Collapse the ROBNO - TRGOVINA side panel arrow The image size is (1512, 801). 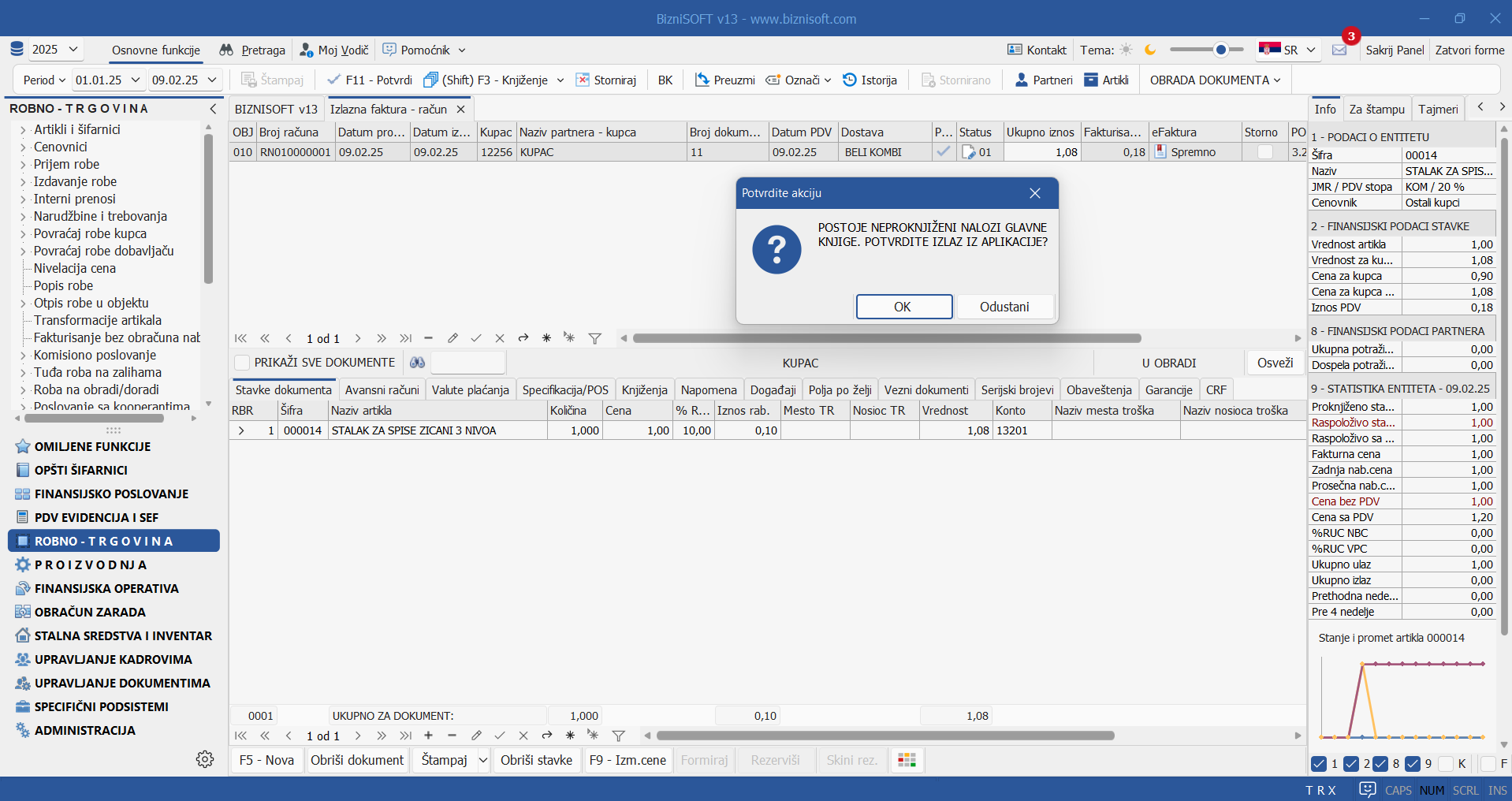click(x=213, y=109)
